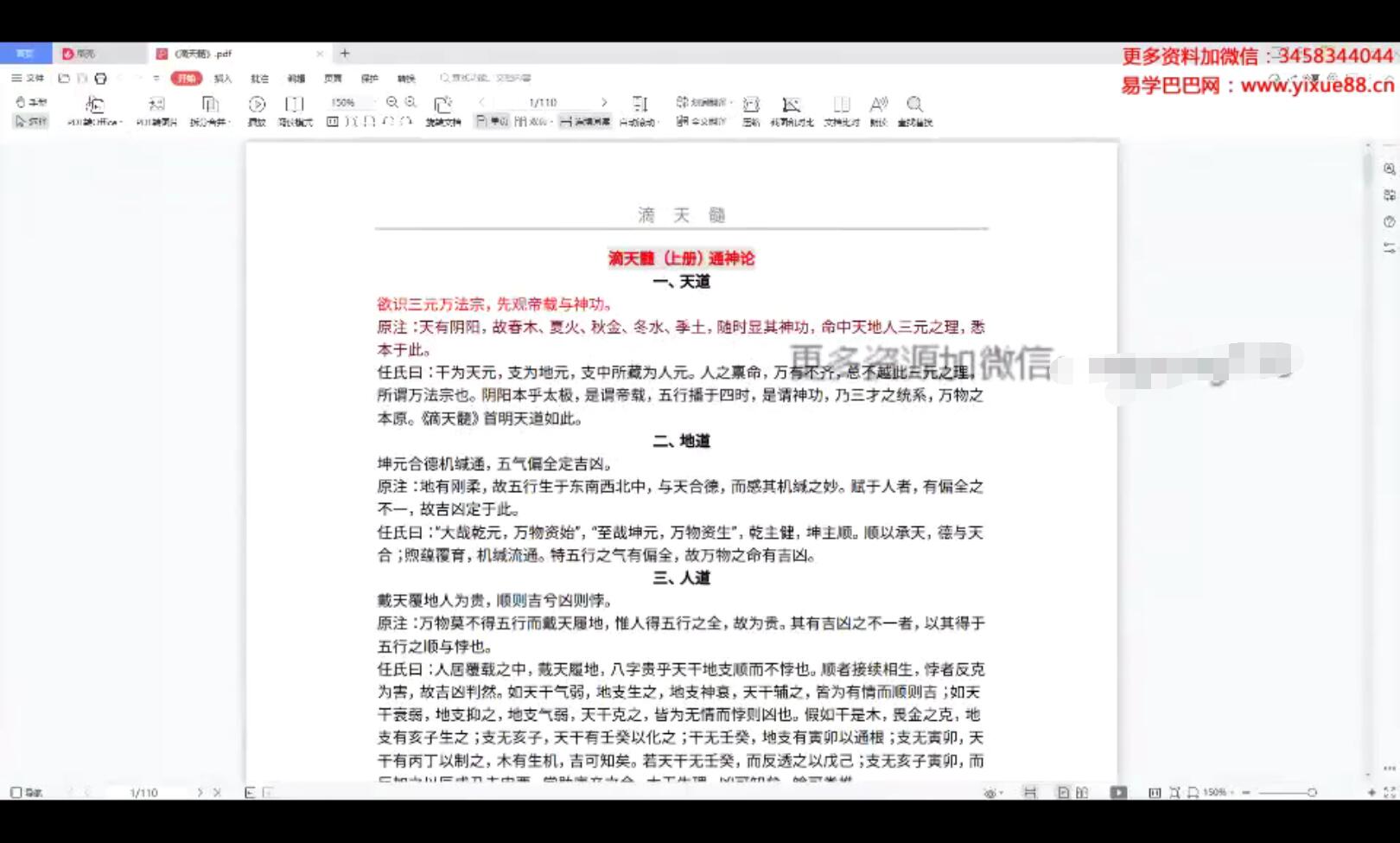The height and width of the screenshot is (843, 1400).
Task: Enable eye-protection mode in status bar
Action: pos(990,791)
